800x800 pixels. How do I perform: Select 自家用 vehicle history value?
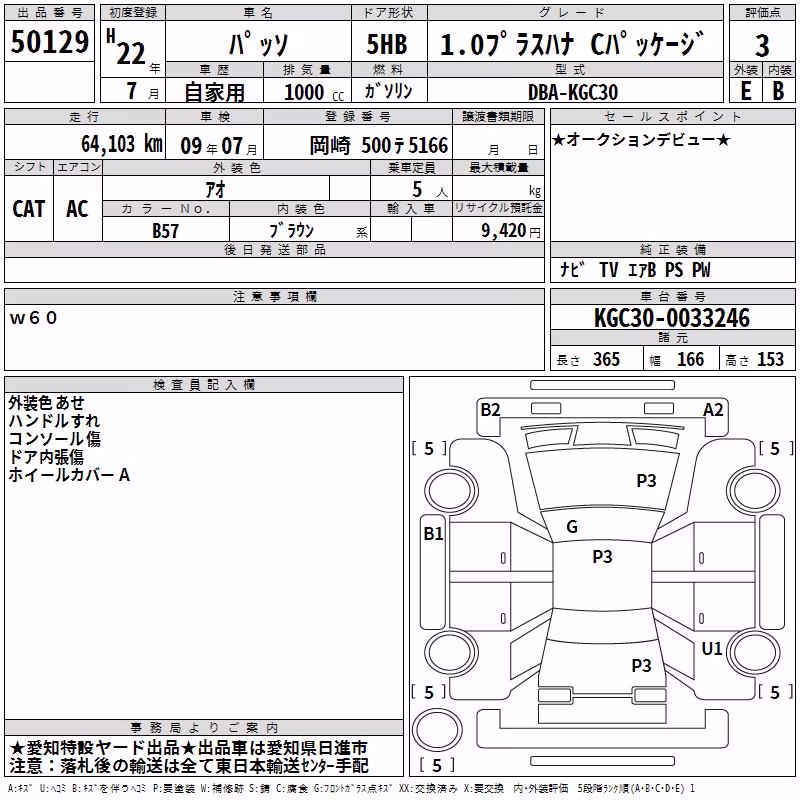point(214,92)
